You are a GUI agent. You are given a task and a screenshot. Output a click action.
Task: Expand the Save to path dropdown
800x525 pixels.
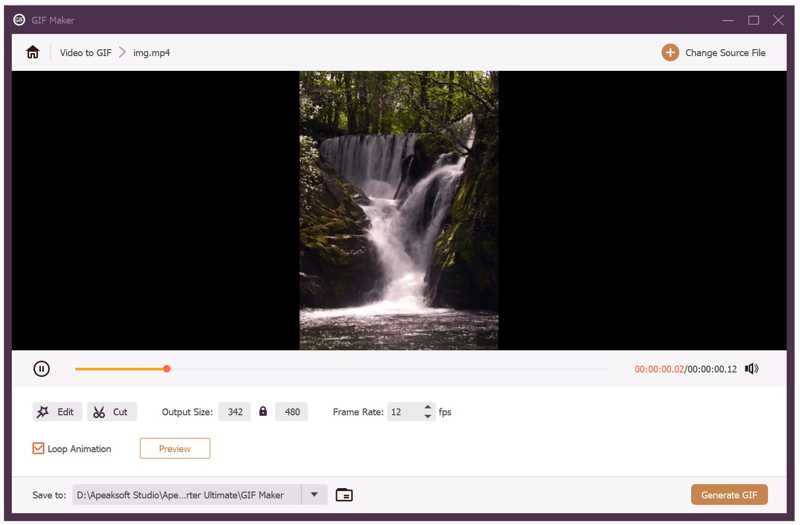[314, 494]
